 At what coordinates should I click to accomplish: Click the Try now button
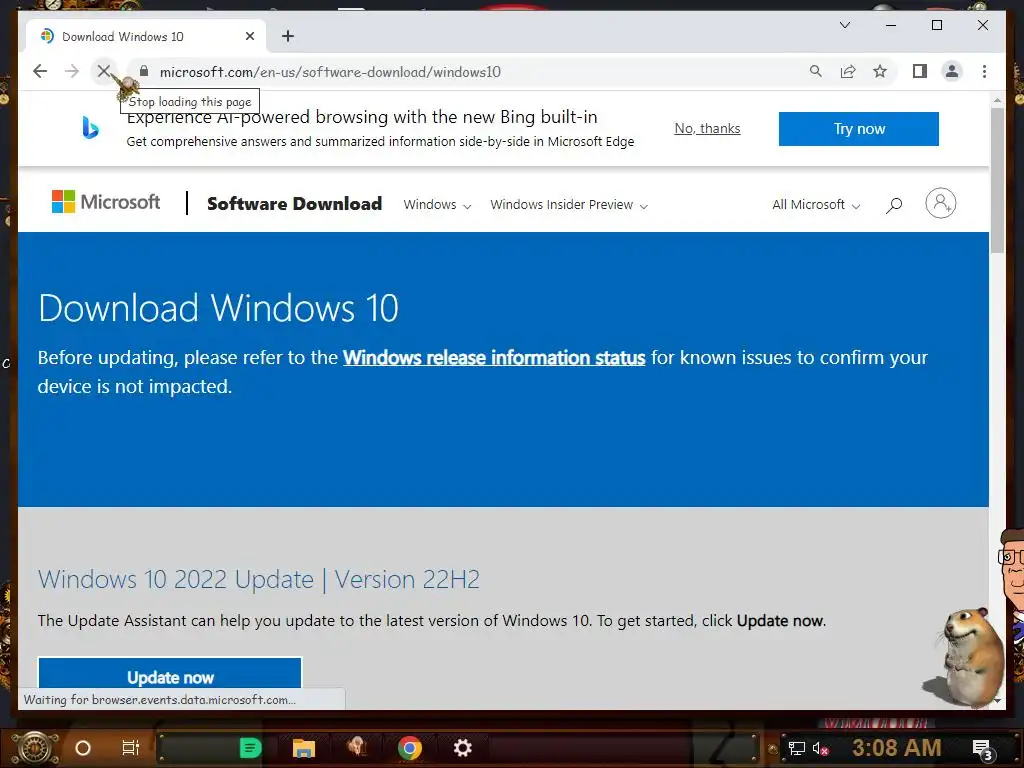[x=858, y=129]
